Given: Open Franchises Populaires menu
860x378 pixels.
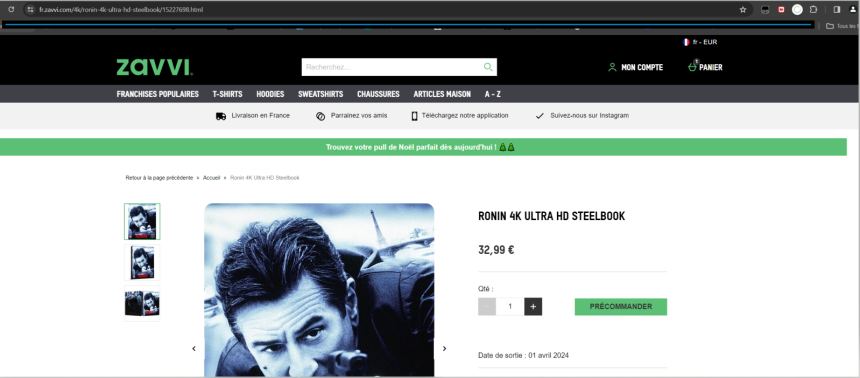Looking at the screenshot, I should 157,94.
